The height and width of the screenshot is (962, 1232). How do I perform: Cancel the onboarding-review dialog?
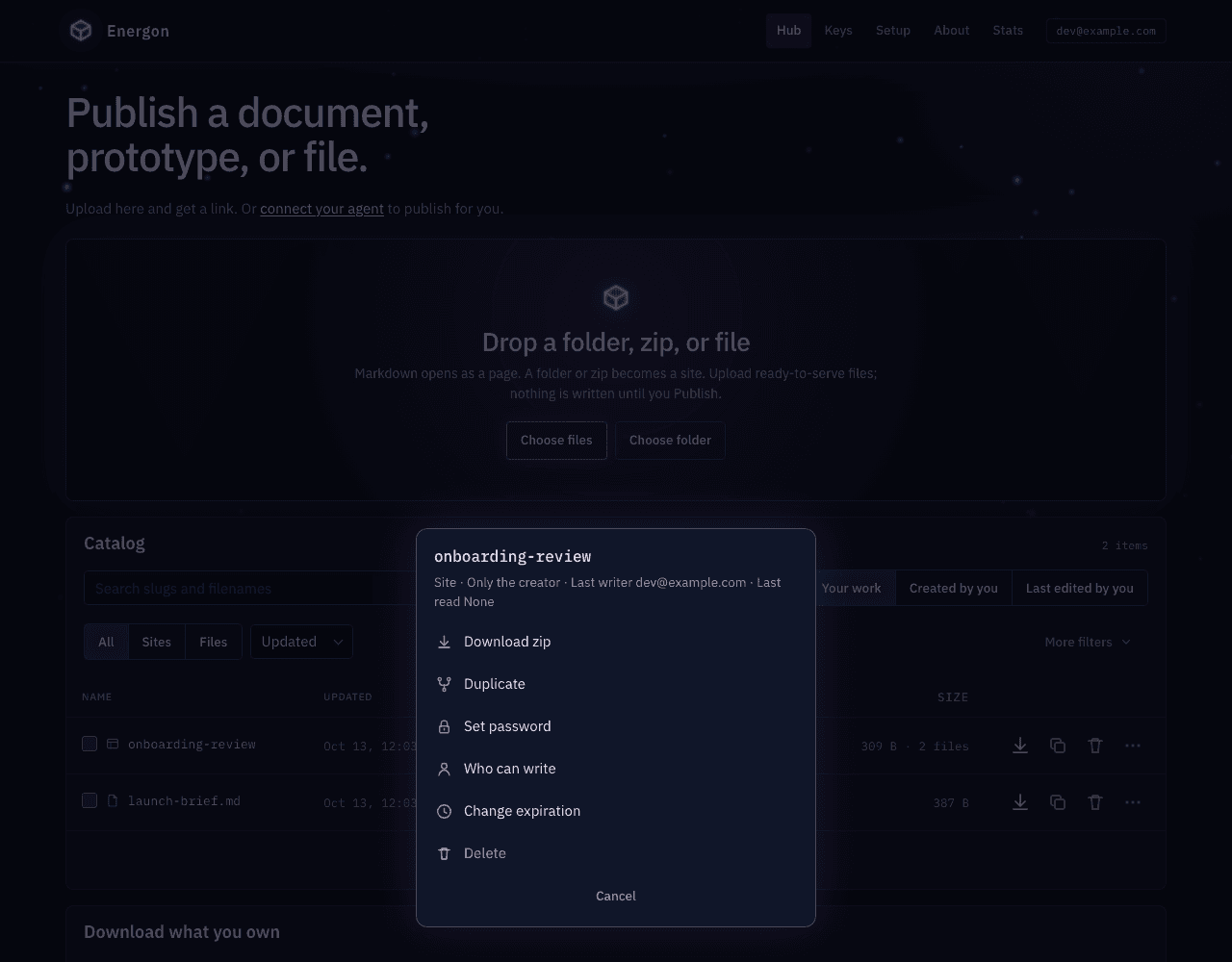point(616,896)
